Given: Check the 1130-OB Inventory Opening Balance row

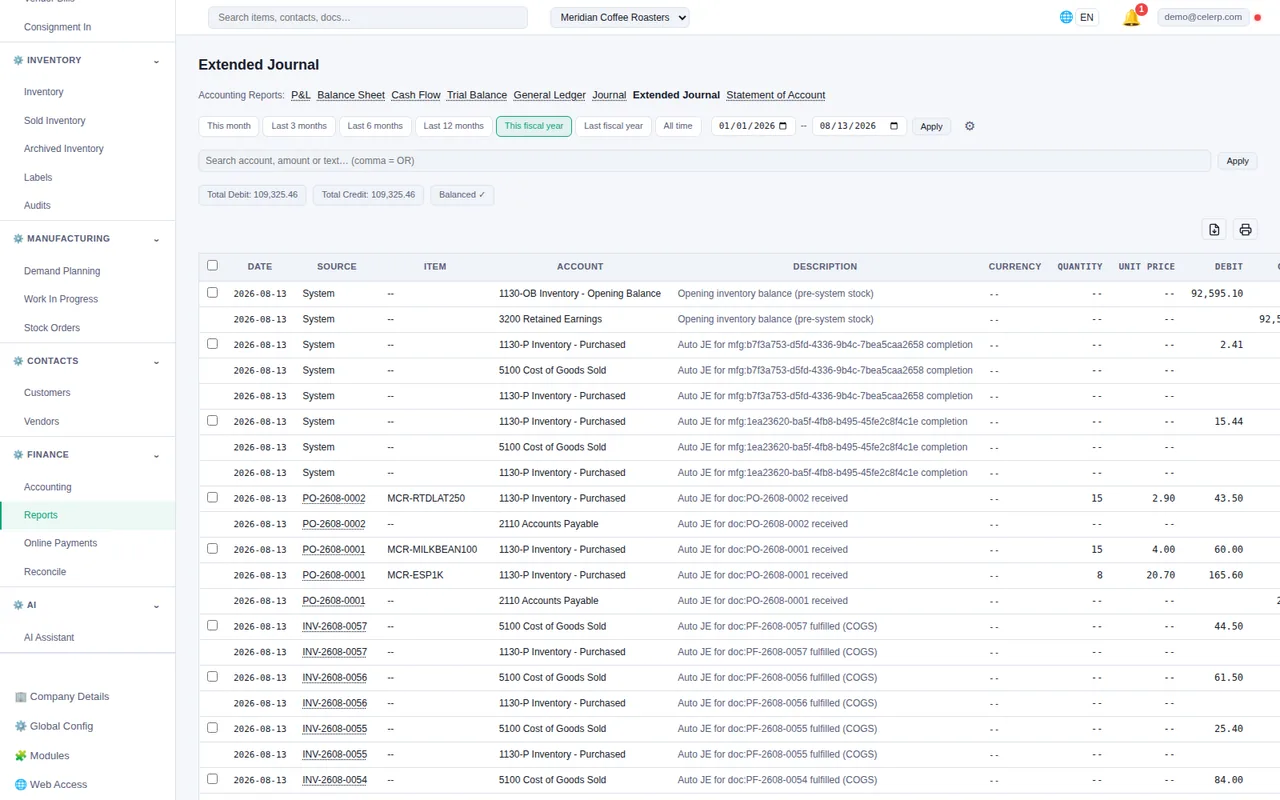Looking at the screenshot, I should pos(212,293).
